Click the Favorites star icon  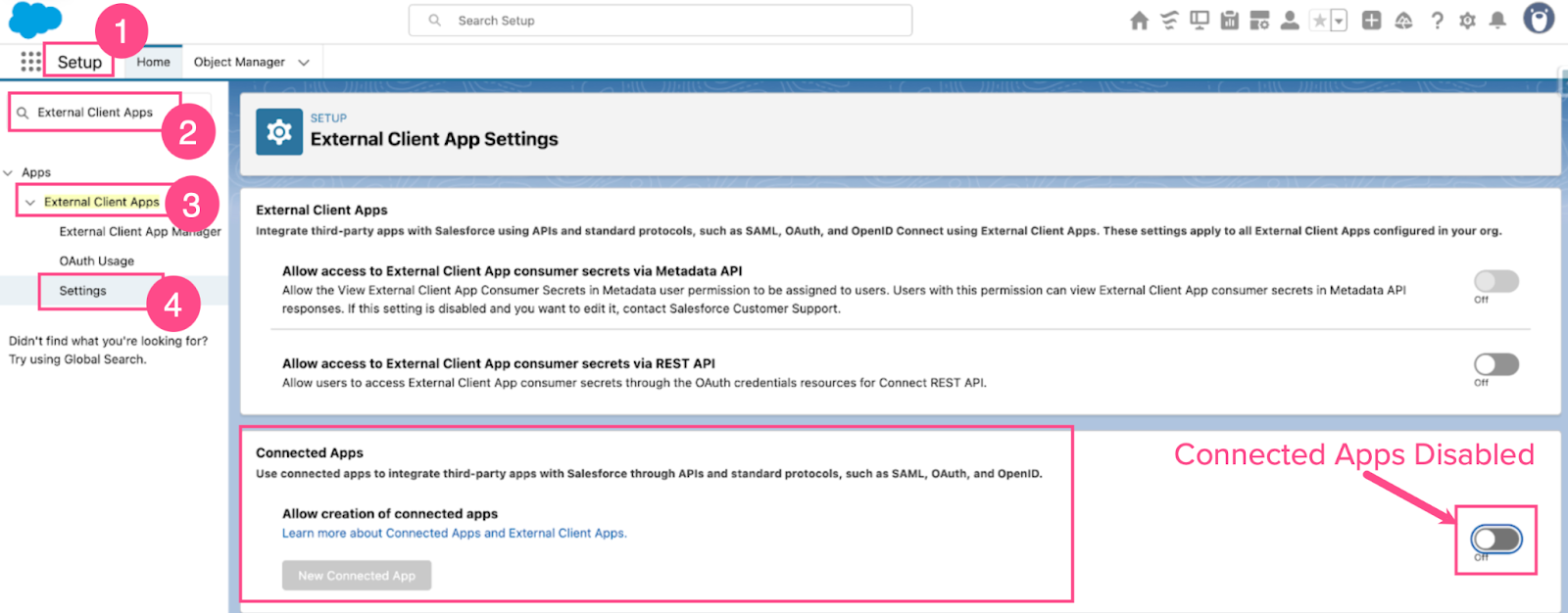(x=1320, y=21)
